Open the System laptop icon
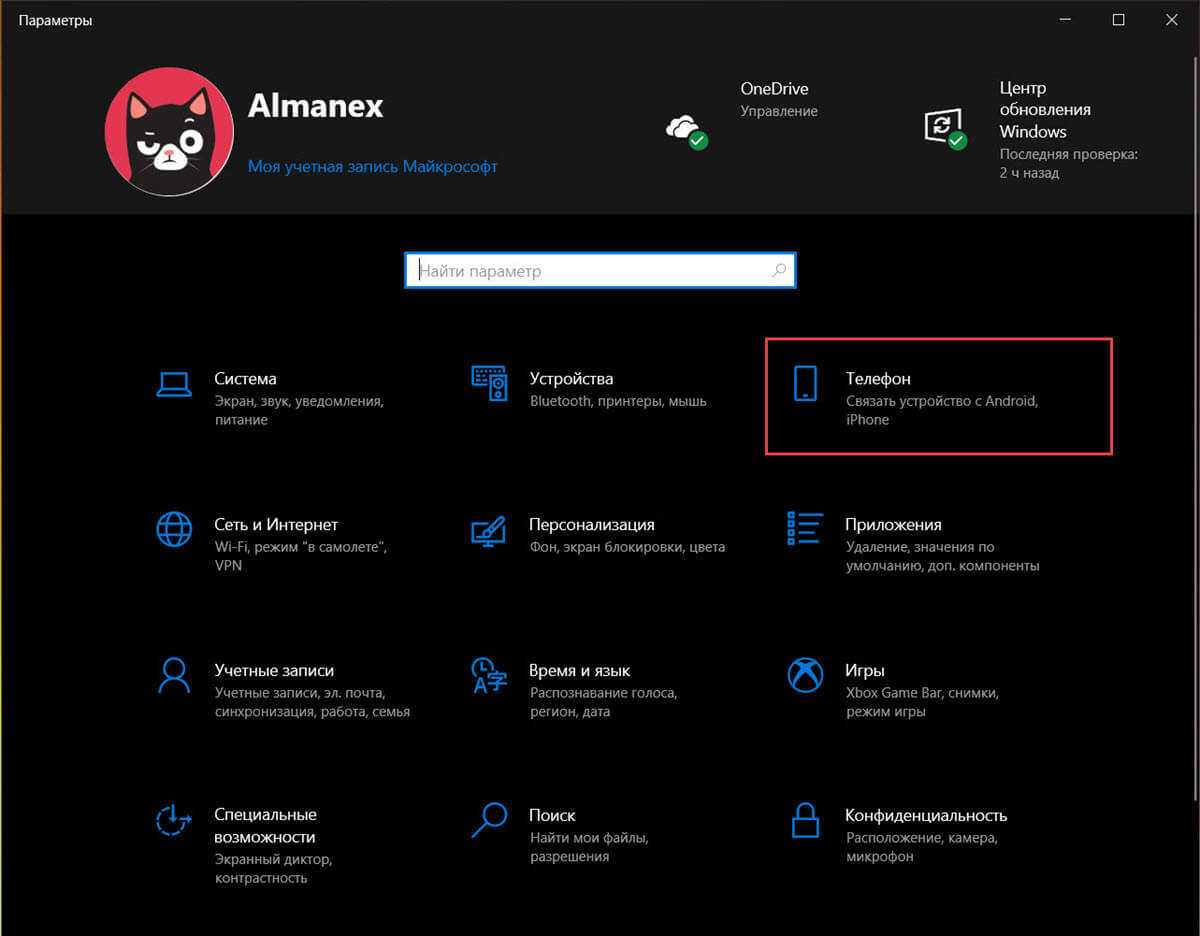The width and height of the screenshot is (1200, 936). coord(174,383)
